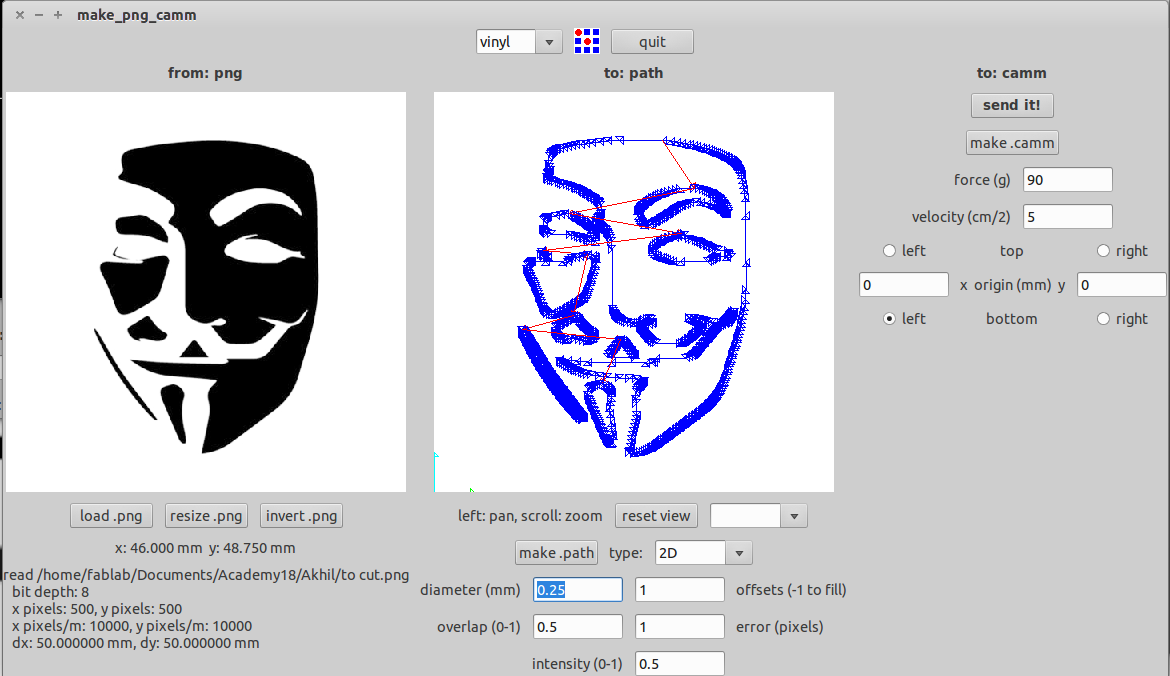Click the y origin input field
The height and width of the screenshot is (676, 1170).
click(x=1121, y=285)
